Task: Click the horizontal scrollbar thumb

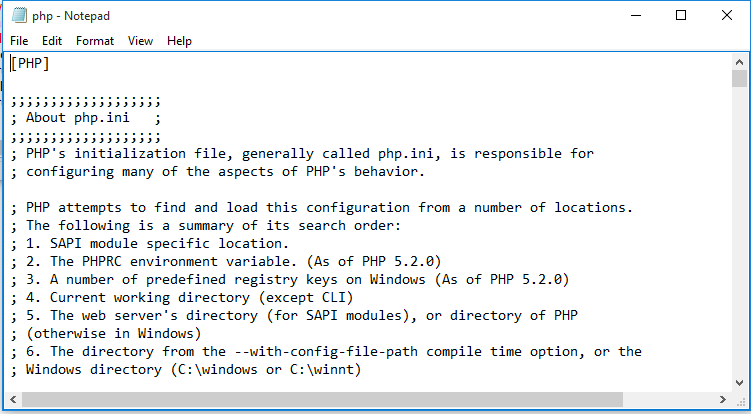Action: tap(322, 400)
